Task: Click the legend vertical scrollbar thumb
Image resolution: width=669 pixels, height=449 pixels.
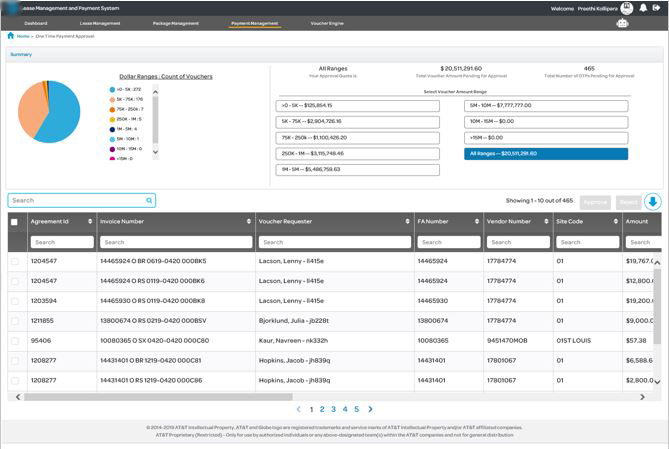Action: click(x=155, y=120)
